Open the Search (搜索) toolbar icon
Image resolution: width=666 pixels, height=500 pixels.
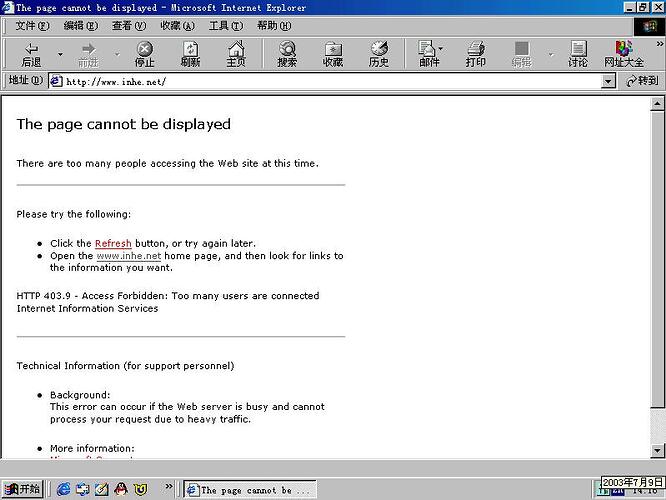pos(287,54)
